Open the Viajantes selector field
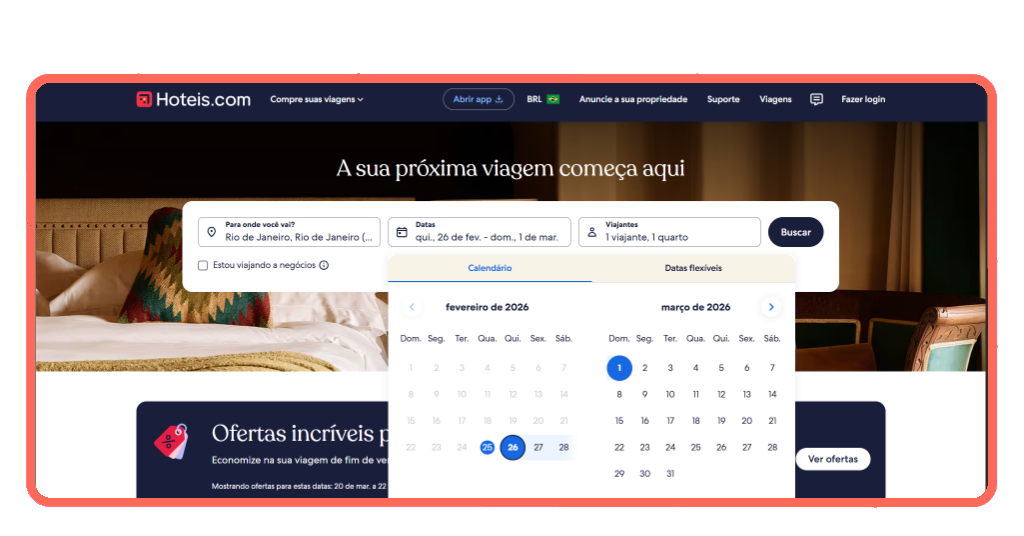Viewport: 1024px width, 536px height. (669, 232)
